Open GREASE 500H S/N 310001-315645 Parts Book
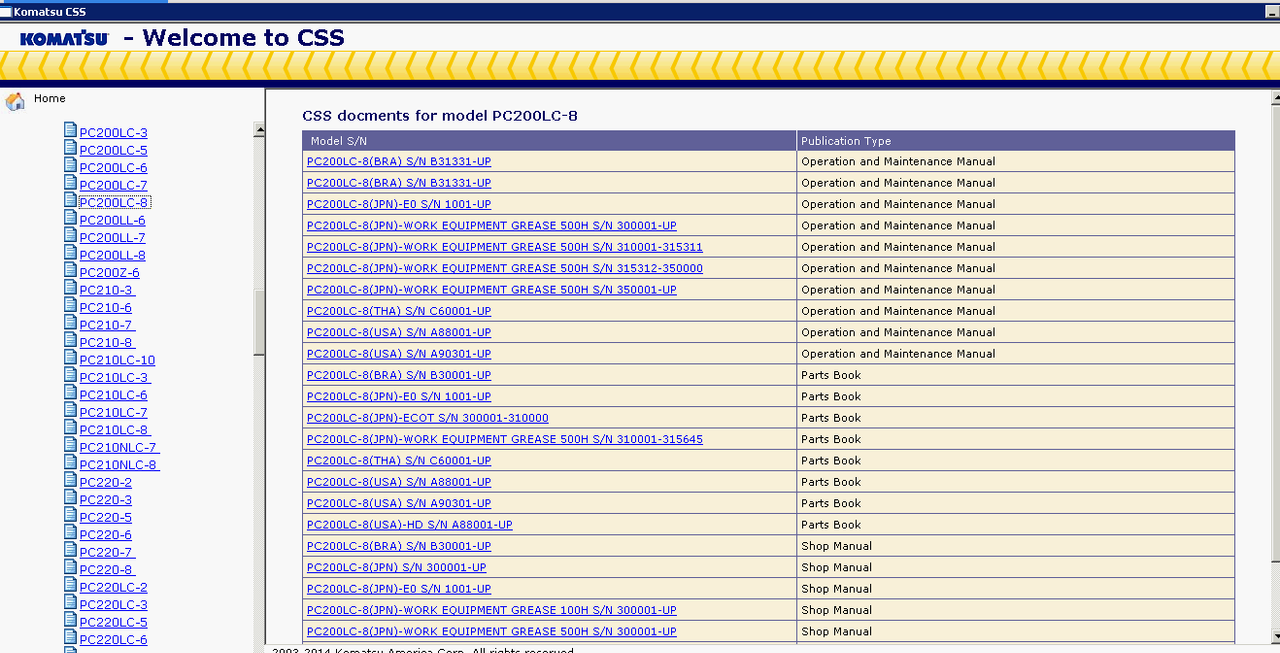Image resolution: width=1280 pixels, height=653 pixels. tap(505, 439)
